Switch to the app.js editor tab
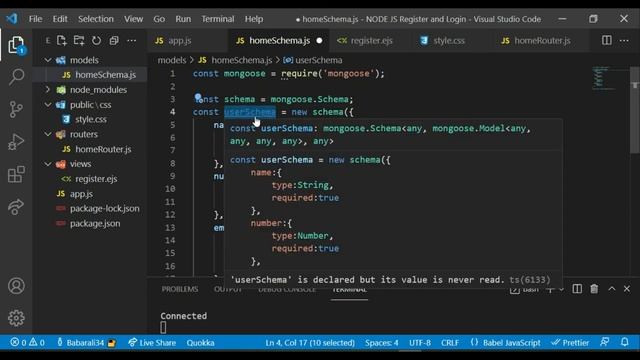Image resolution: width=640 pixels, height=360 pixels. pyautogui.click(x=180, y=40)
